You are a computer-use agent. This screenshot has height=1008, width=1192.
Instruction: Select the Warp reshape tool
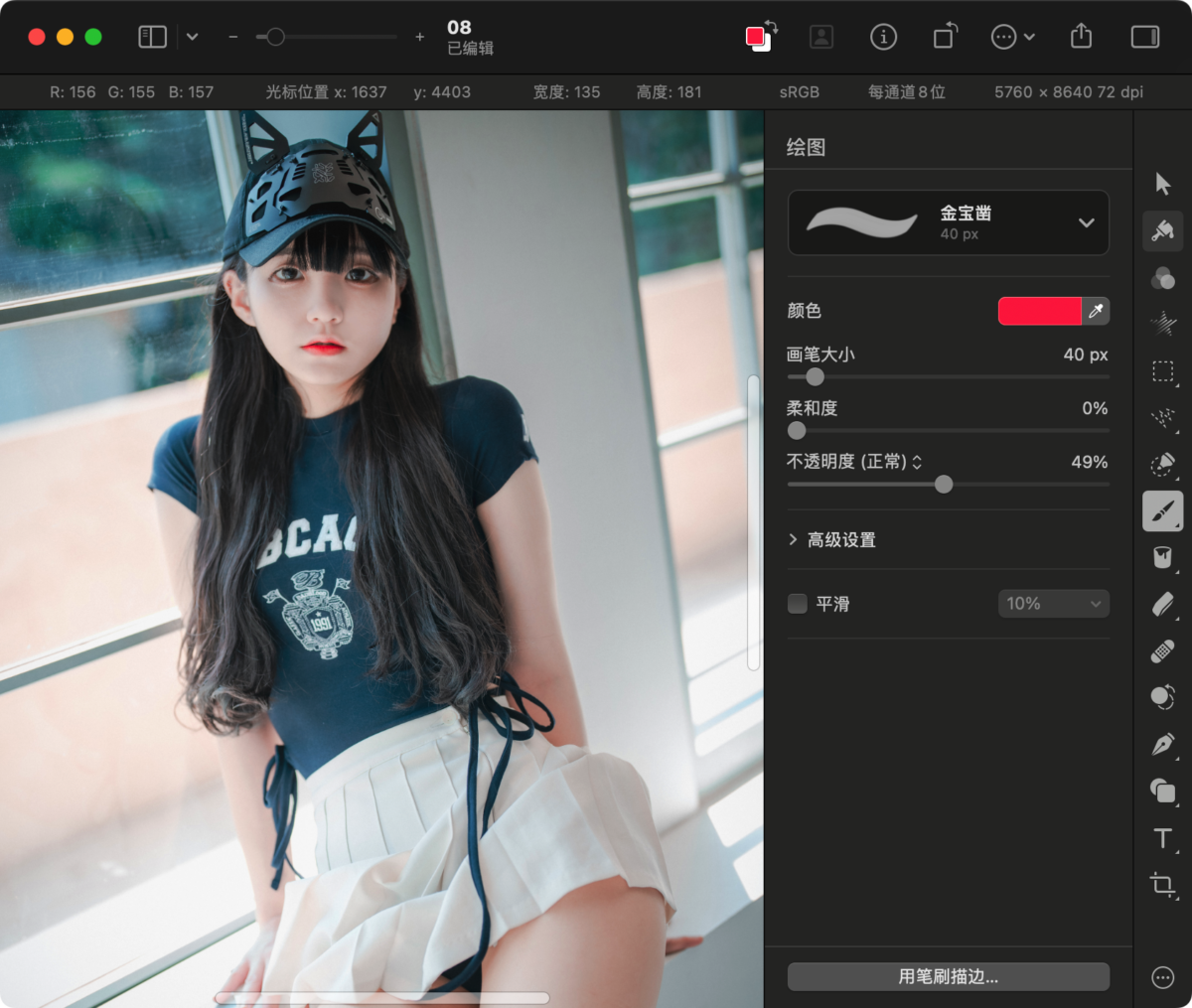1163,697
